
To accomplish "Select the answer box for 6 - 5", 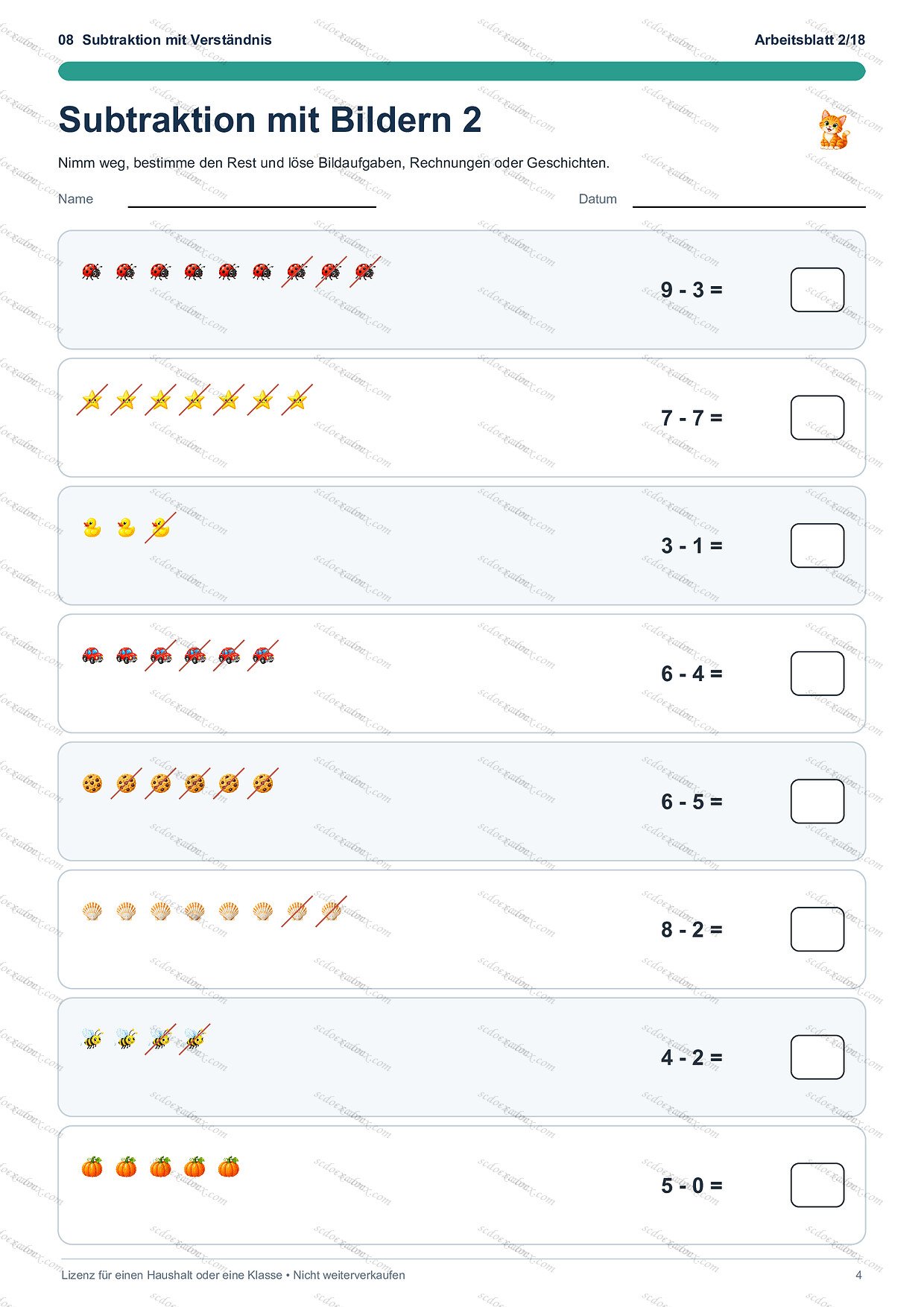I will click(817, 802).
